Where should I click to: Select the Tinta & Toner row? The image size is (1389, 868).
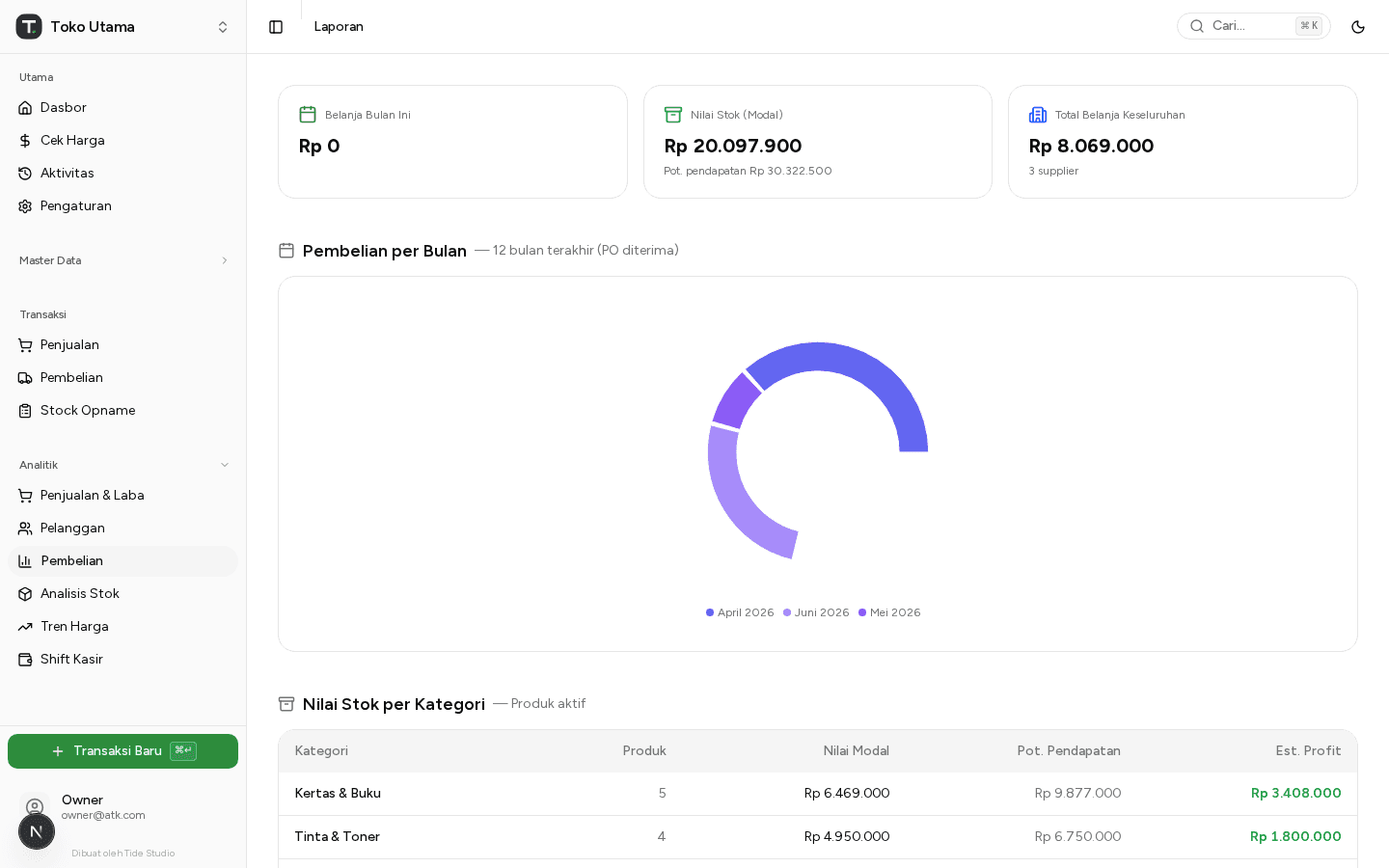[818, 837]
